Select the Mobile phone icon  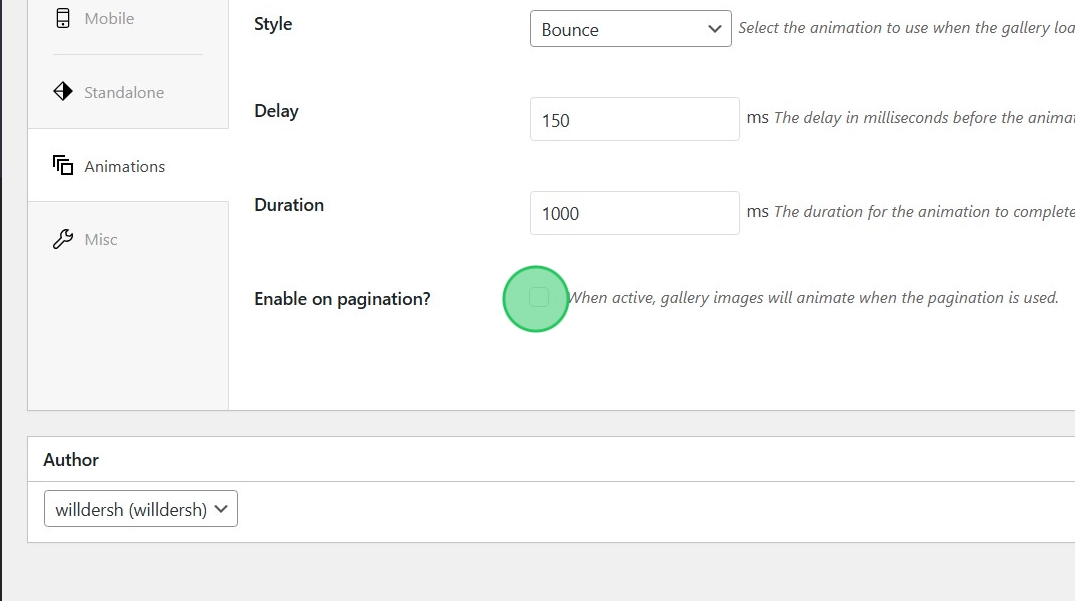coord(63,18)
